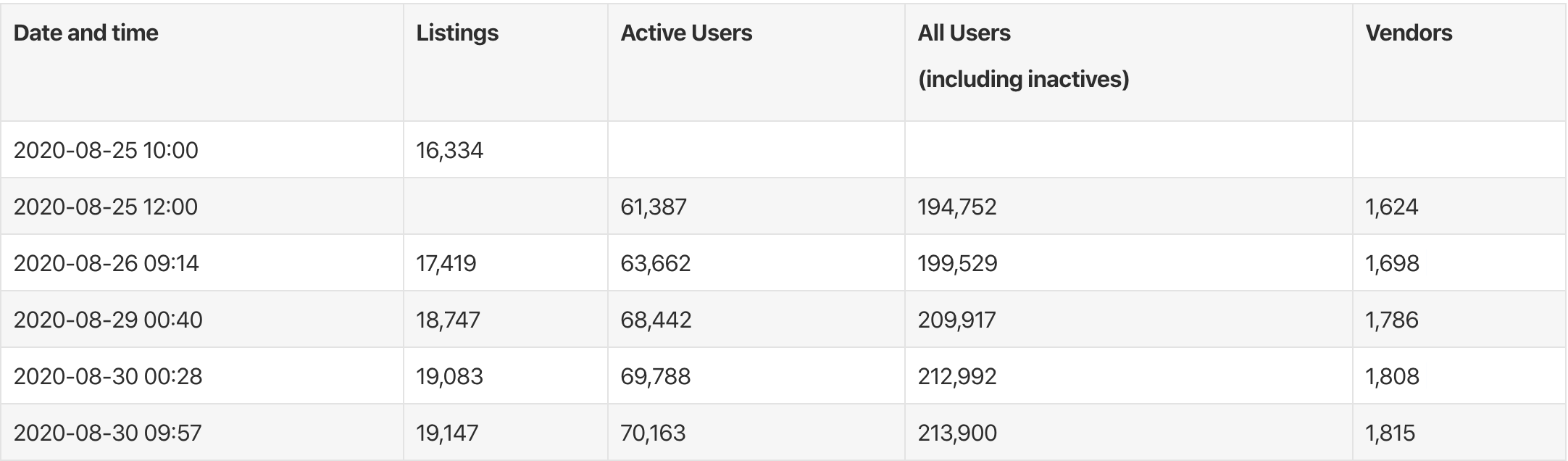
Task: Click the "Listings" column header
Action: pyautogui.click(x=457, y=33)
